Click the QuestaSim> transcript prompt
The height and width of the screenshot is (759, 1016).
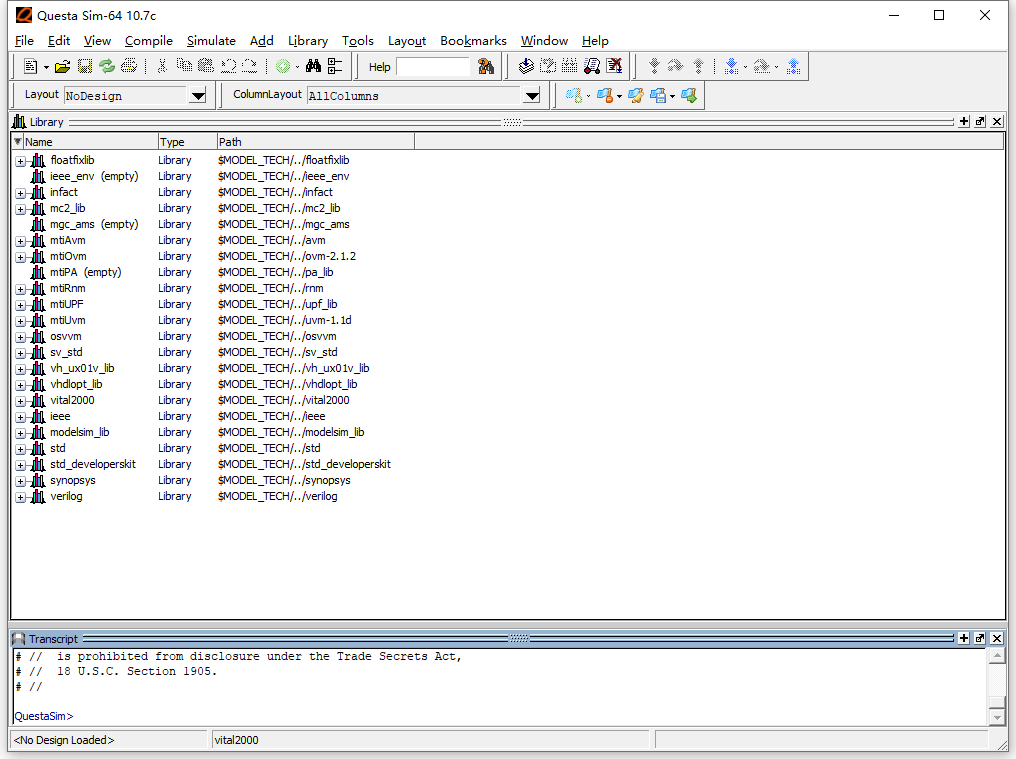[43, 716]
